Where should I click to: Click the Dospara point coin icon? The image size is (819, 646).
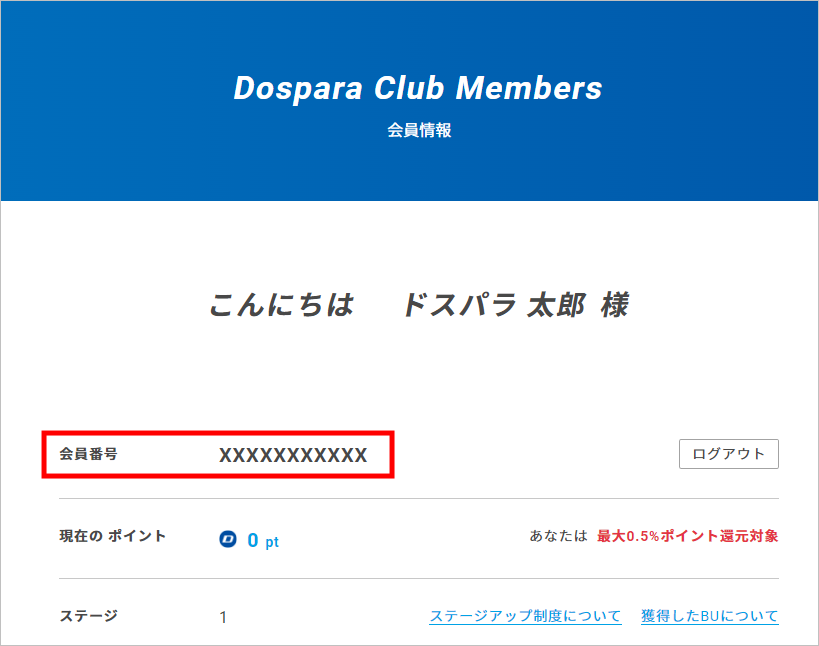(x=228, y=539)
